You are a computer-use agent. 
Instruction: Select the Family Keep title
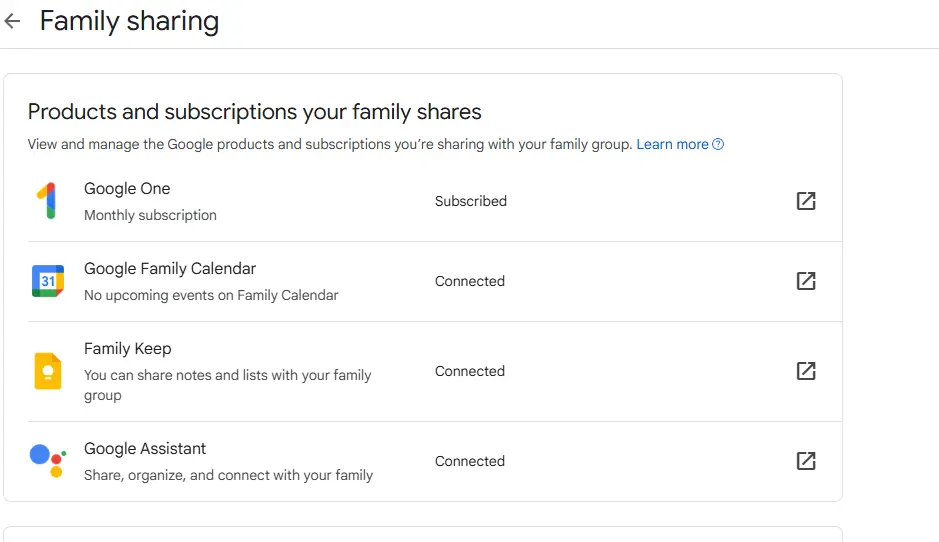coord(128,349)
